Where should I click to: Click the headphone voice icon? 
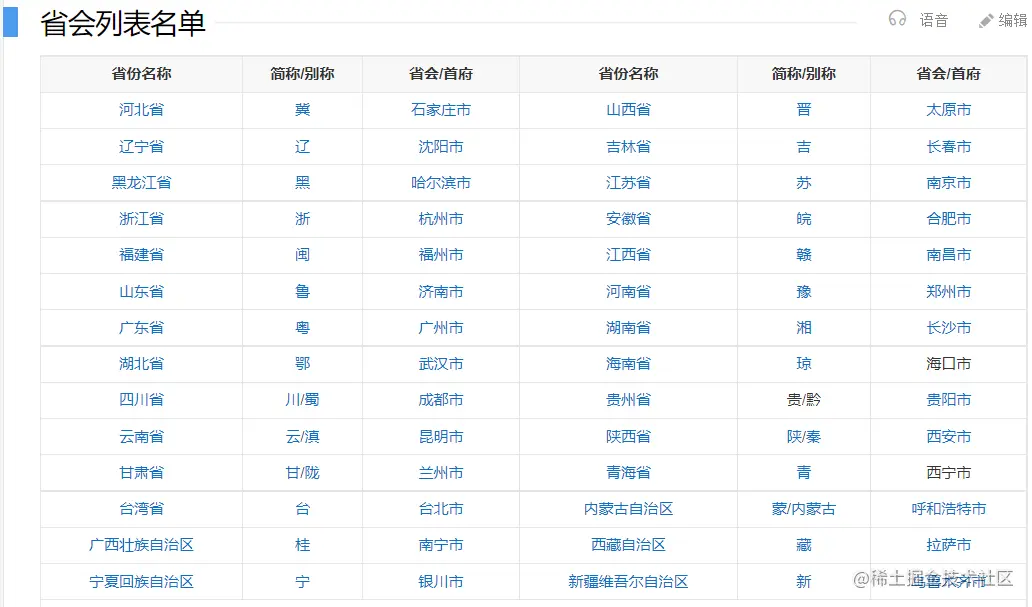pyautogui.click(x=897, y=19)
